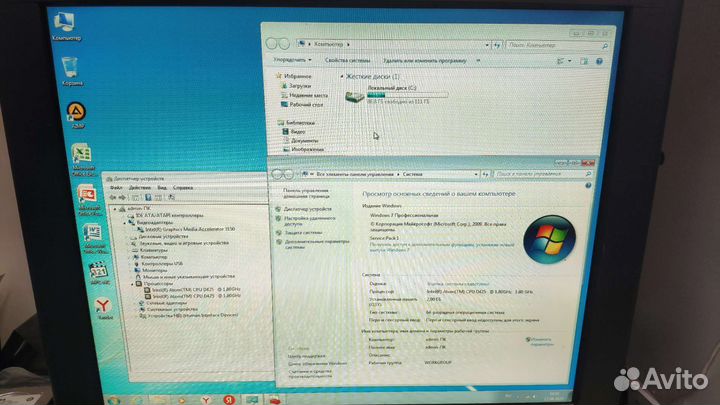Click help icon in Explorer Компьютер window

tap(599, 62)
